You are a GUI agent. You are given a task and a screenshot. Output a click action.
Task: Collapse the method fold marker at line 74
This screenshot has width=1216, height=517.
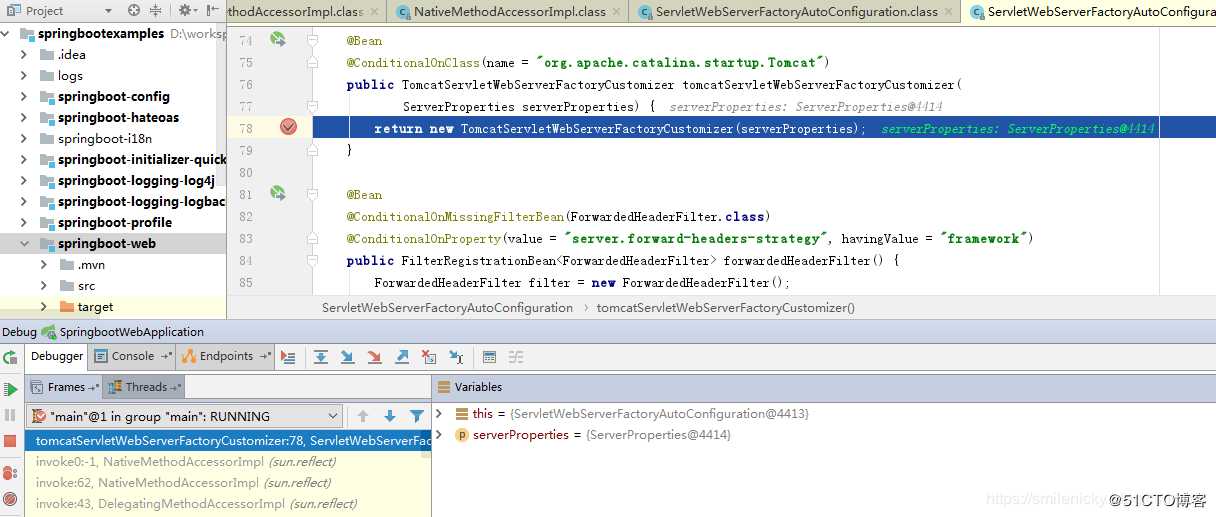pyautogui.click(x=313, y=40)
